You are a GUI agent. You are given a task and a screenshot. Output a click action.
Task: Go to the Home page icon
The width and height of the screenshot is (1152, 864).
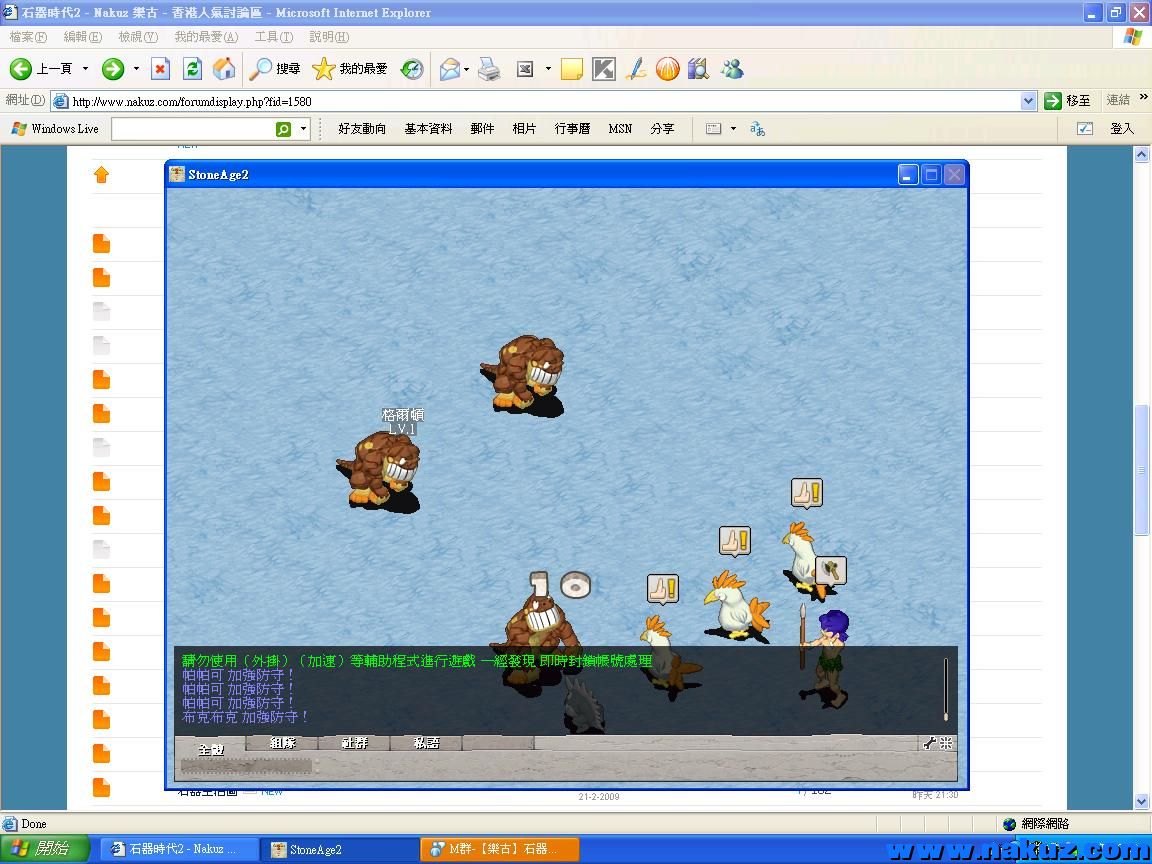pyautogui.click(x=224, y=69)
